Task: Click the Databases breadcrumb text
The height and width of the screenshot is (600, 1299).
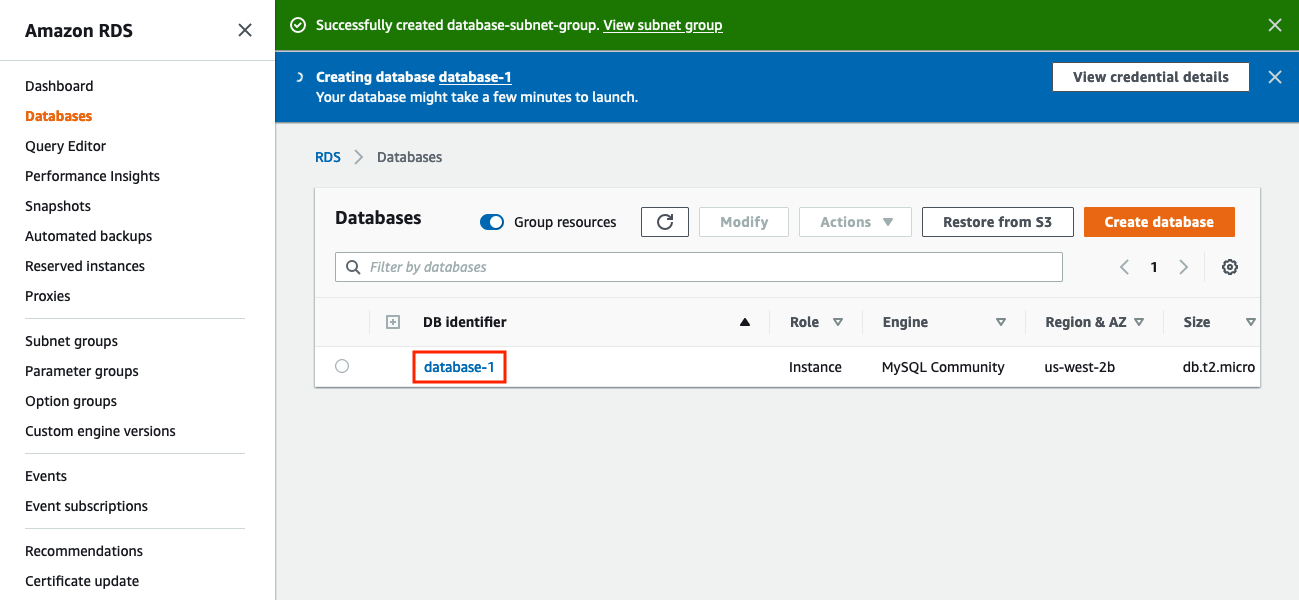Action: click(x=409, y=157)
